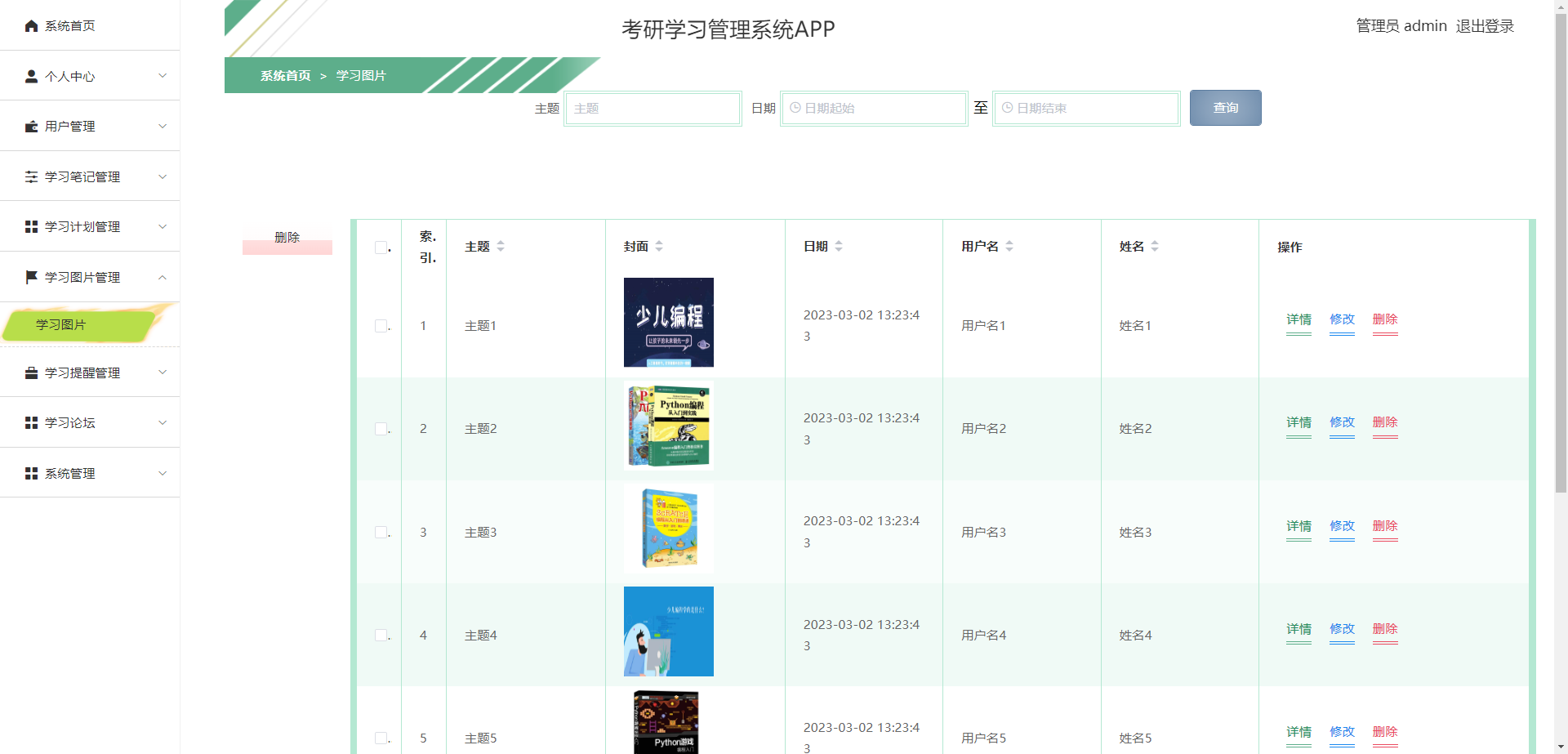Check the row 1 主题1 checkbox
The height and width of the screenshot is (754, 1568).
coord(381,326)
